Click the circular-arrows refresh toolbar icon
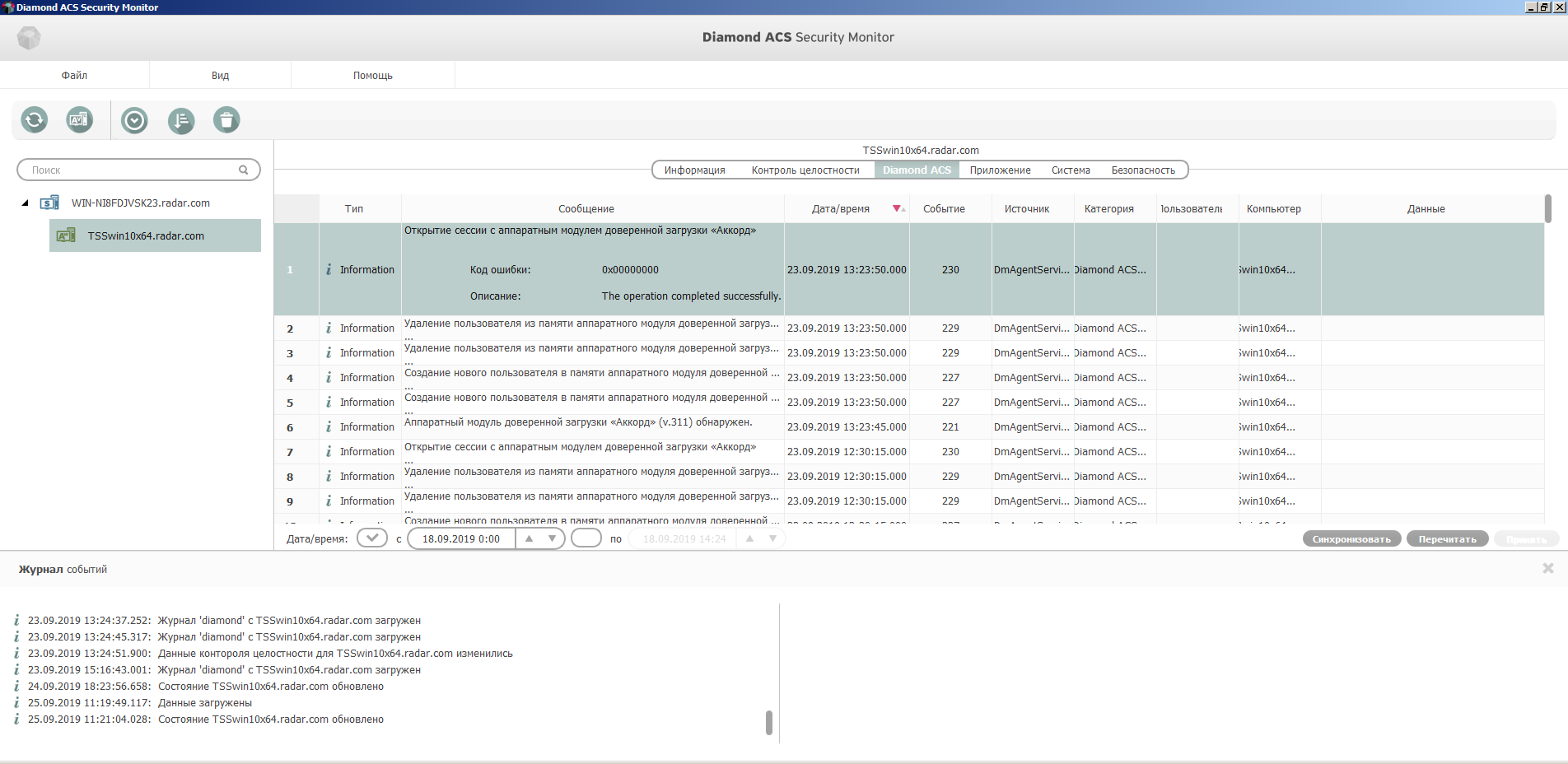The height and width of the screenshot is (764, 1568). point(35,120)
